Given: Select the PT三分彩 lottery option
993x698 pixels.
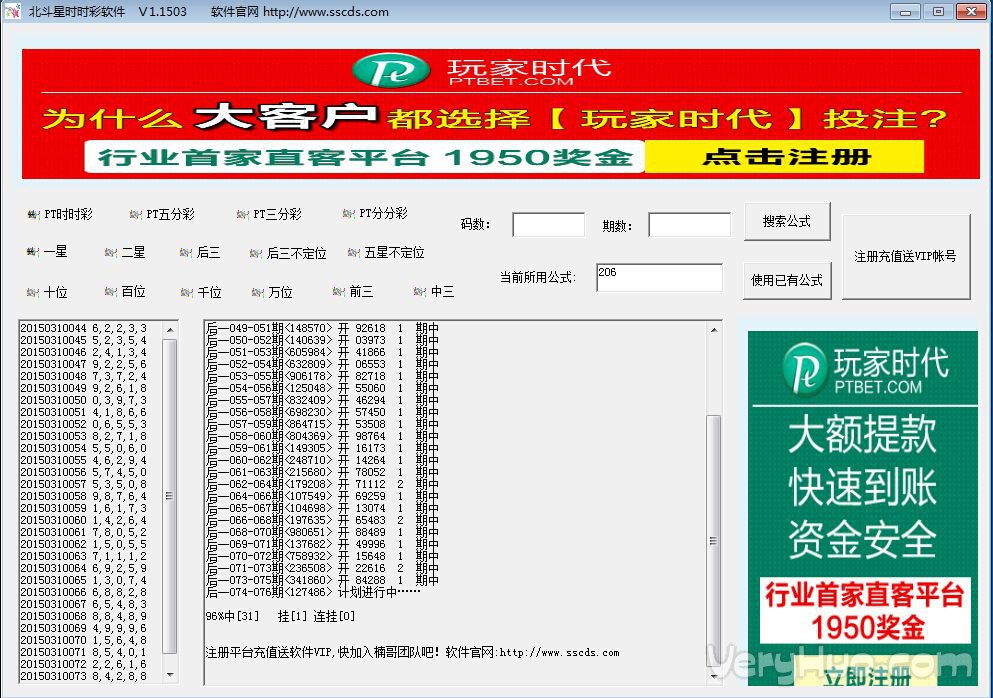Looking at the screenshot, I should [269, 214].
